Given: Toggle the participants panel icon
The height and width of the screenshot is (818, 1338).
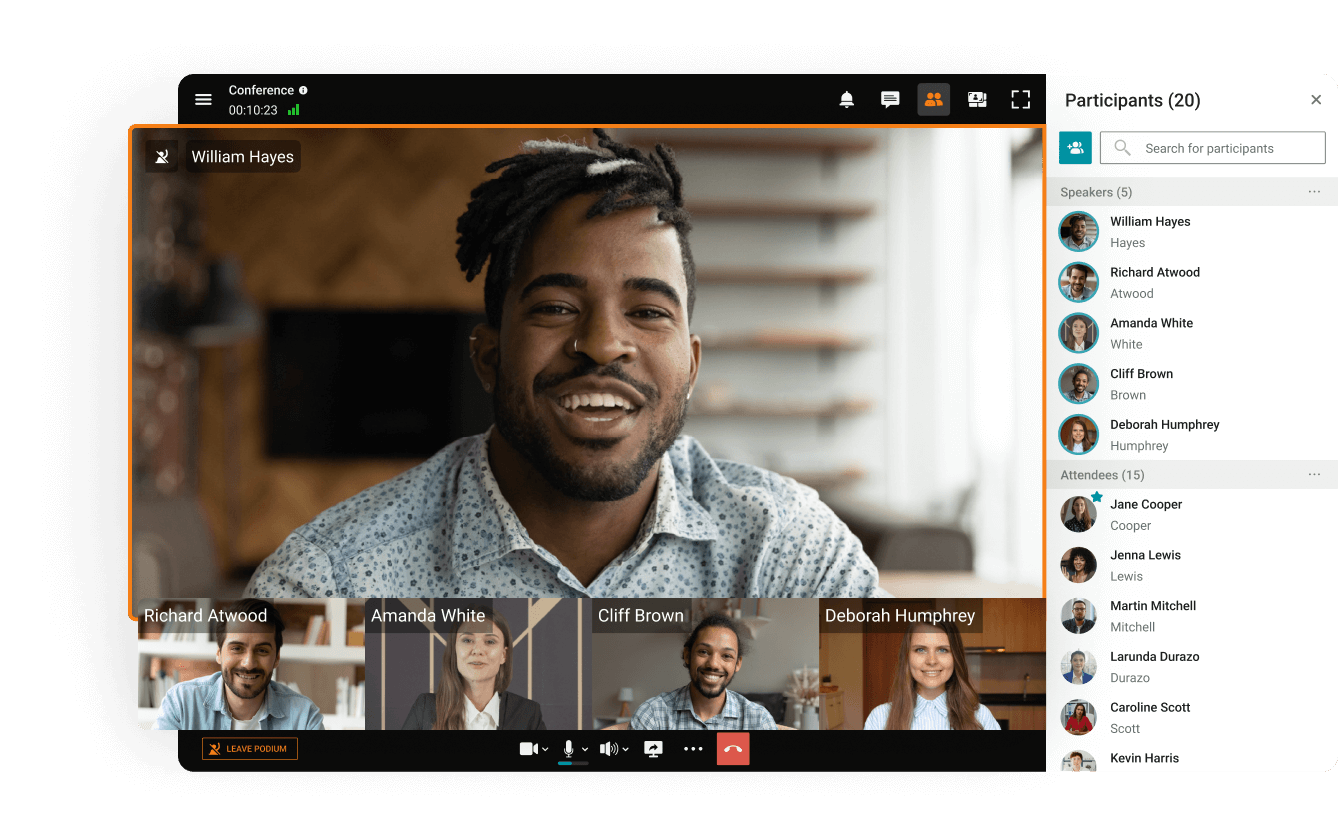Looking at the screenshot, I should (934, 99).
